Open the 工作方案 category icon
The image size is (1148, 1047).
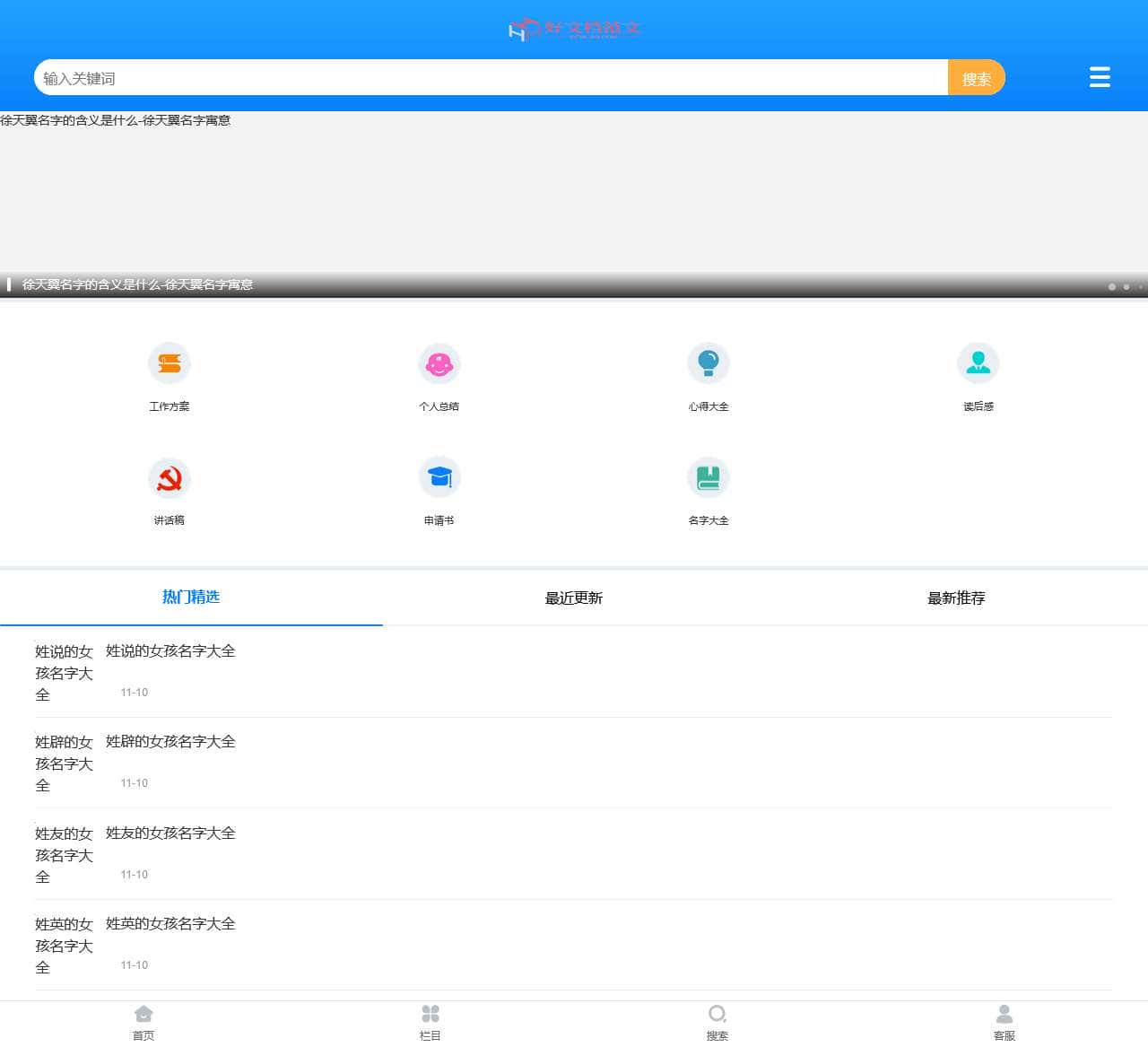170,363
